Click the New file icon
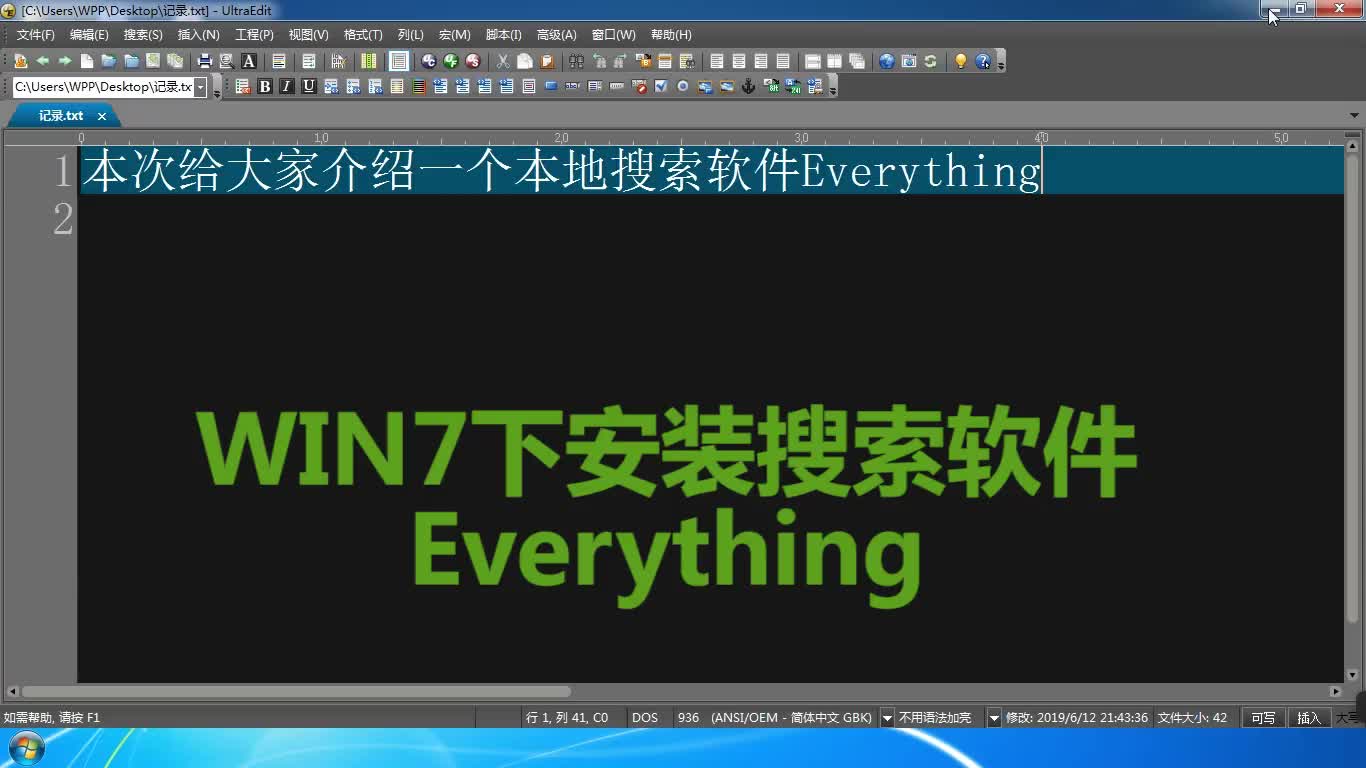The image size is (1366, 768). (87, 61)
